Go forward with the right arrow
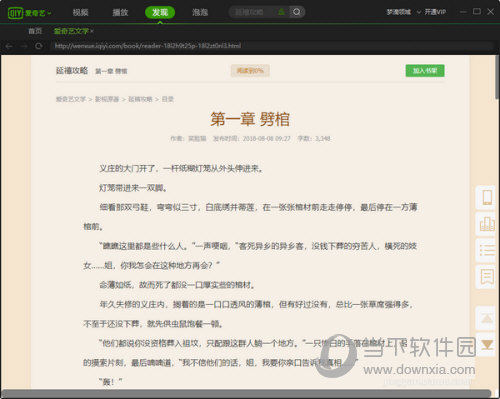Screen dimensions: 500x399 pos(24,46)
